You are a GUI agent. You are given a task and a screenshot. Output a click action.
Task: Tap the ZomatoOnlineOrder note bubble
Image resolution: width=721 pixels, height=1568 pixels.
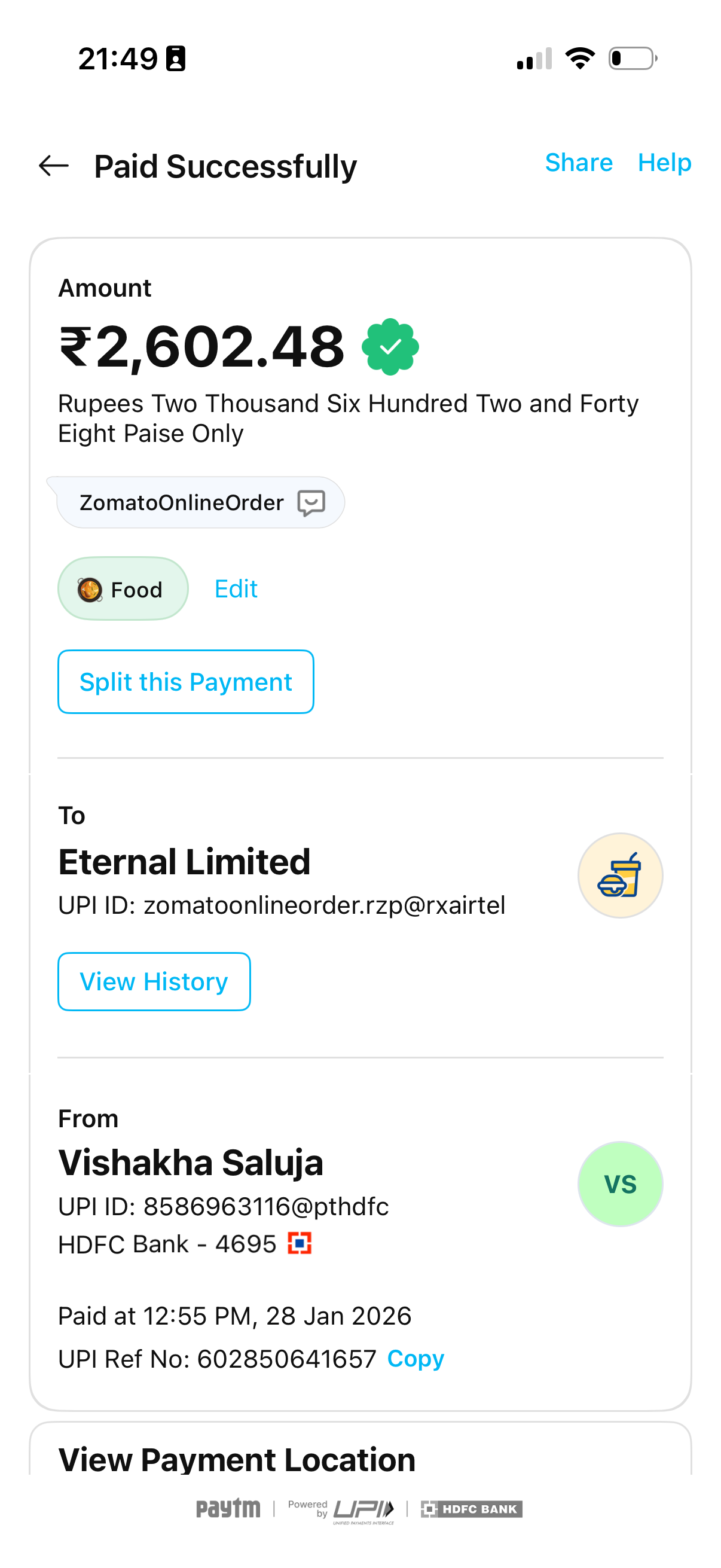coord(182,503)
